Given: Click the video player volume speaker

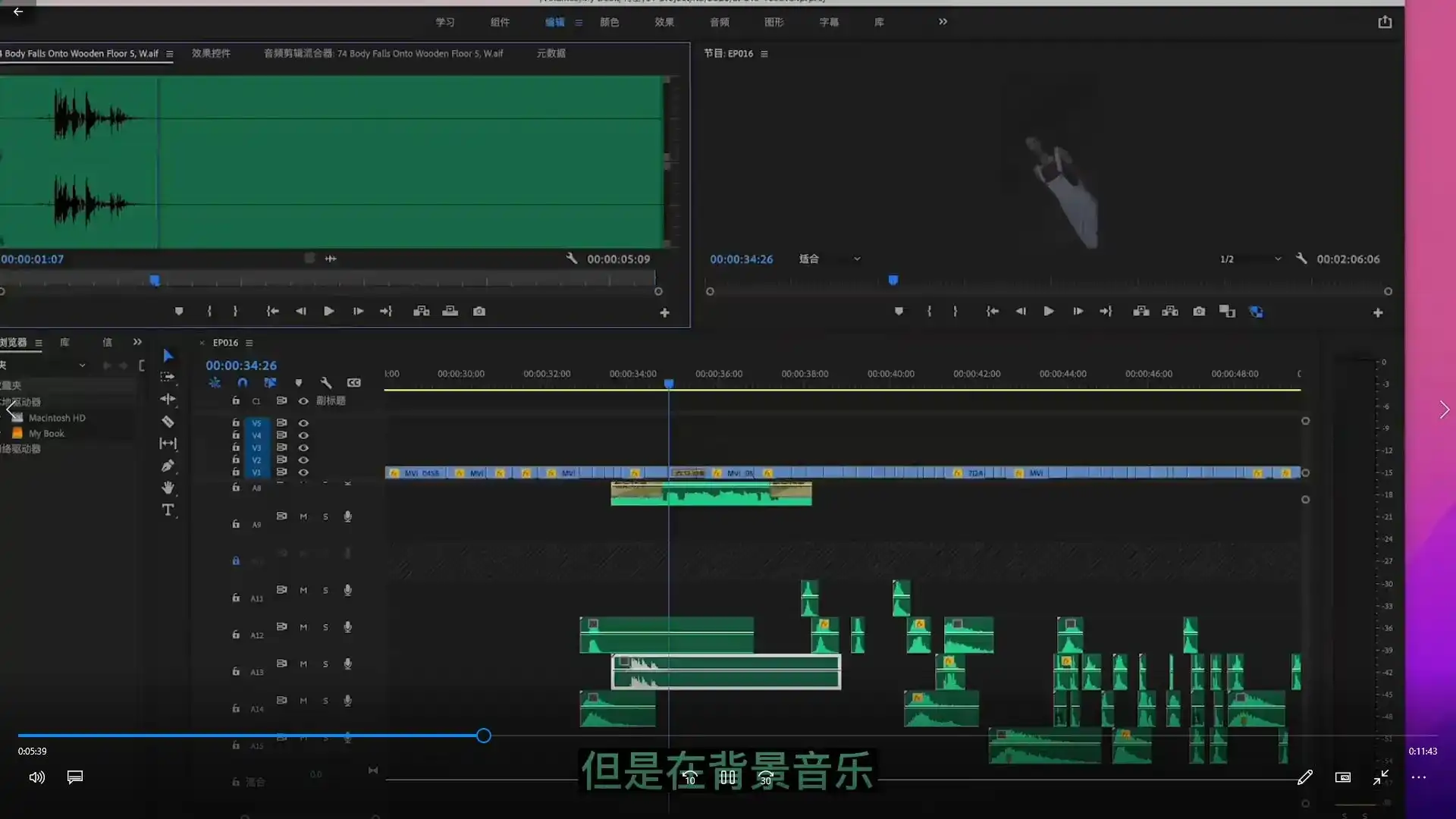Looking at the screenshot, I should tap(36, 777).
